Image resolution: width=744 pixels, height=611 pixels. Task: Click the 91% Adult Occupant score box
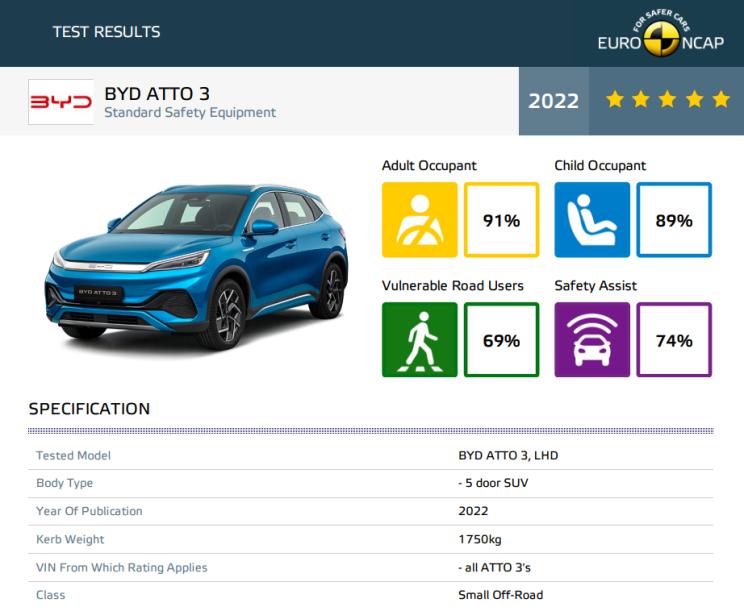pos(502,220)
